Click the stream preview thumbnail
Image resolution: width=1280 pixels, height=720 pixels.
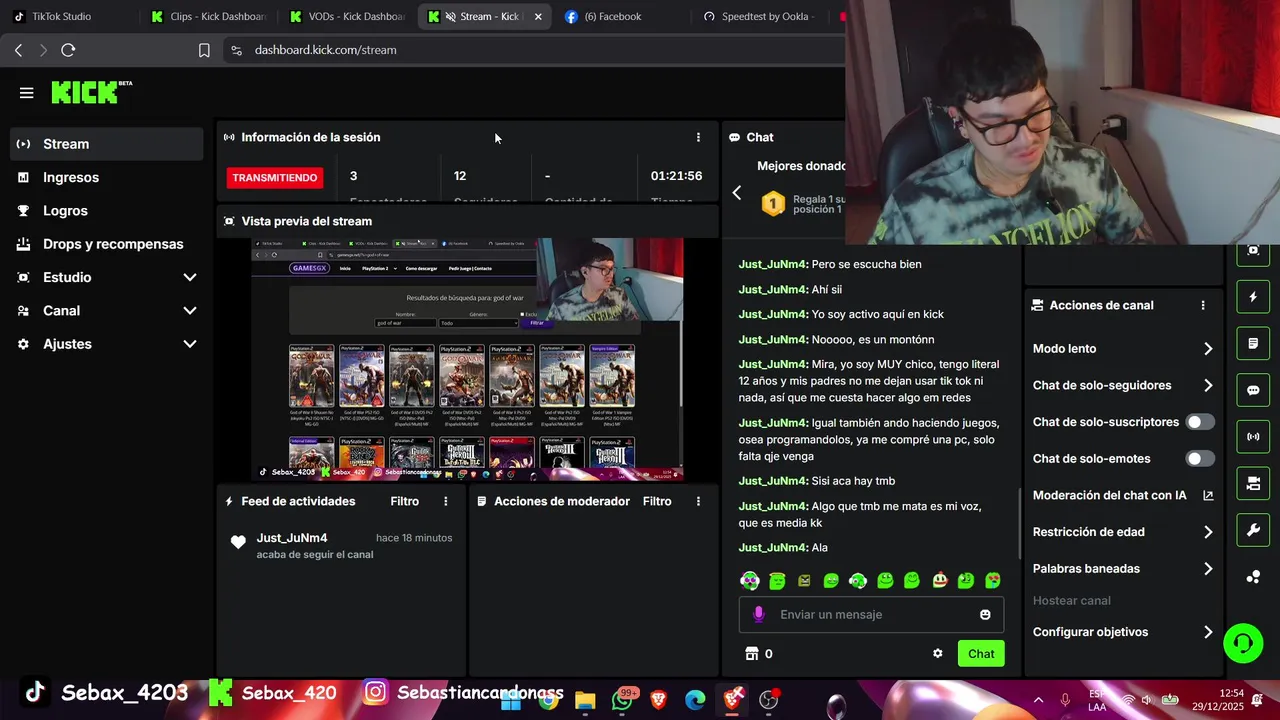click(467, 359)
